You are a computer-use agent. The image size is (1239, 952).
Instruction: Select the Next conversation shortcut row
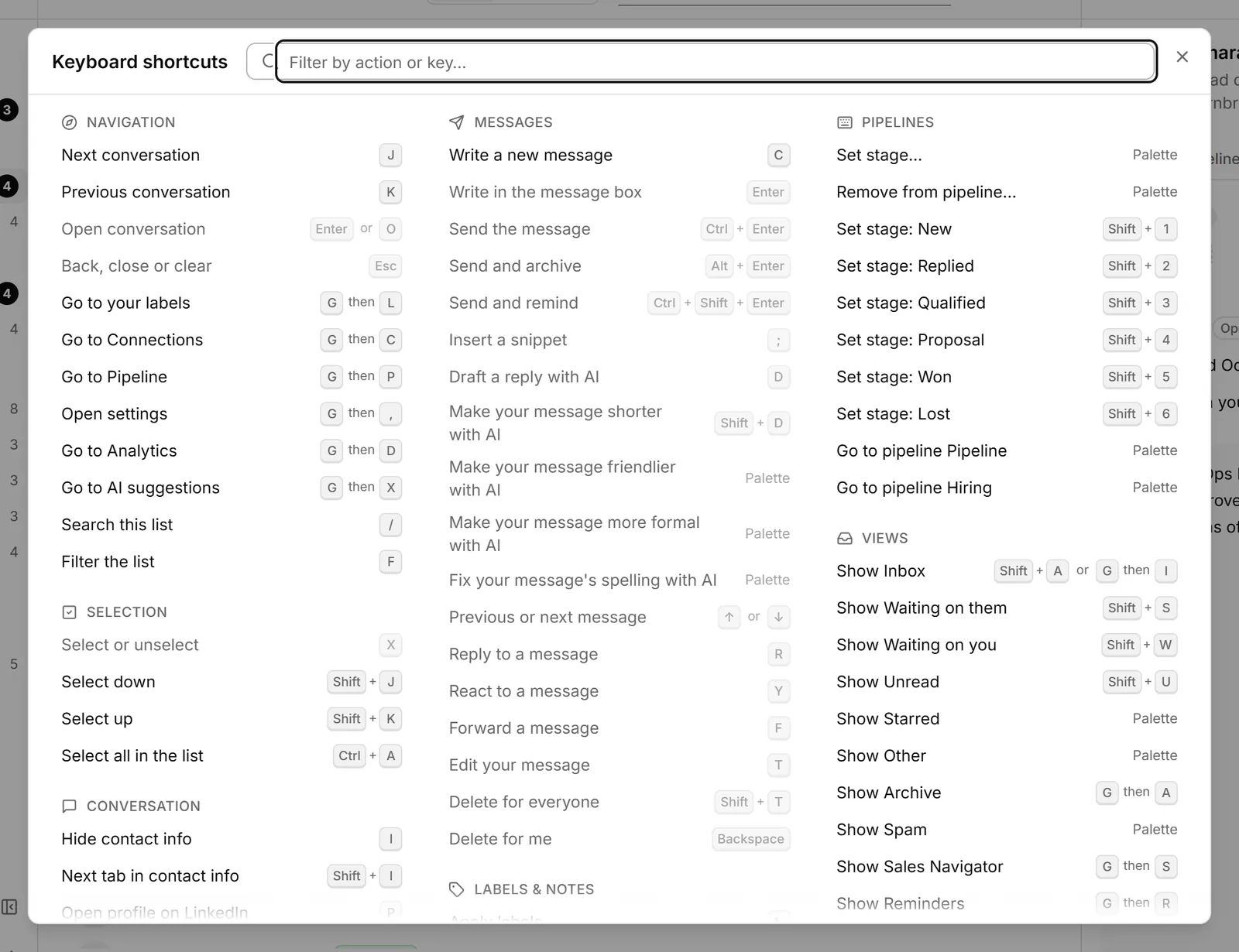[232, 155]
